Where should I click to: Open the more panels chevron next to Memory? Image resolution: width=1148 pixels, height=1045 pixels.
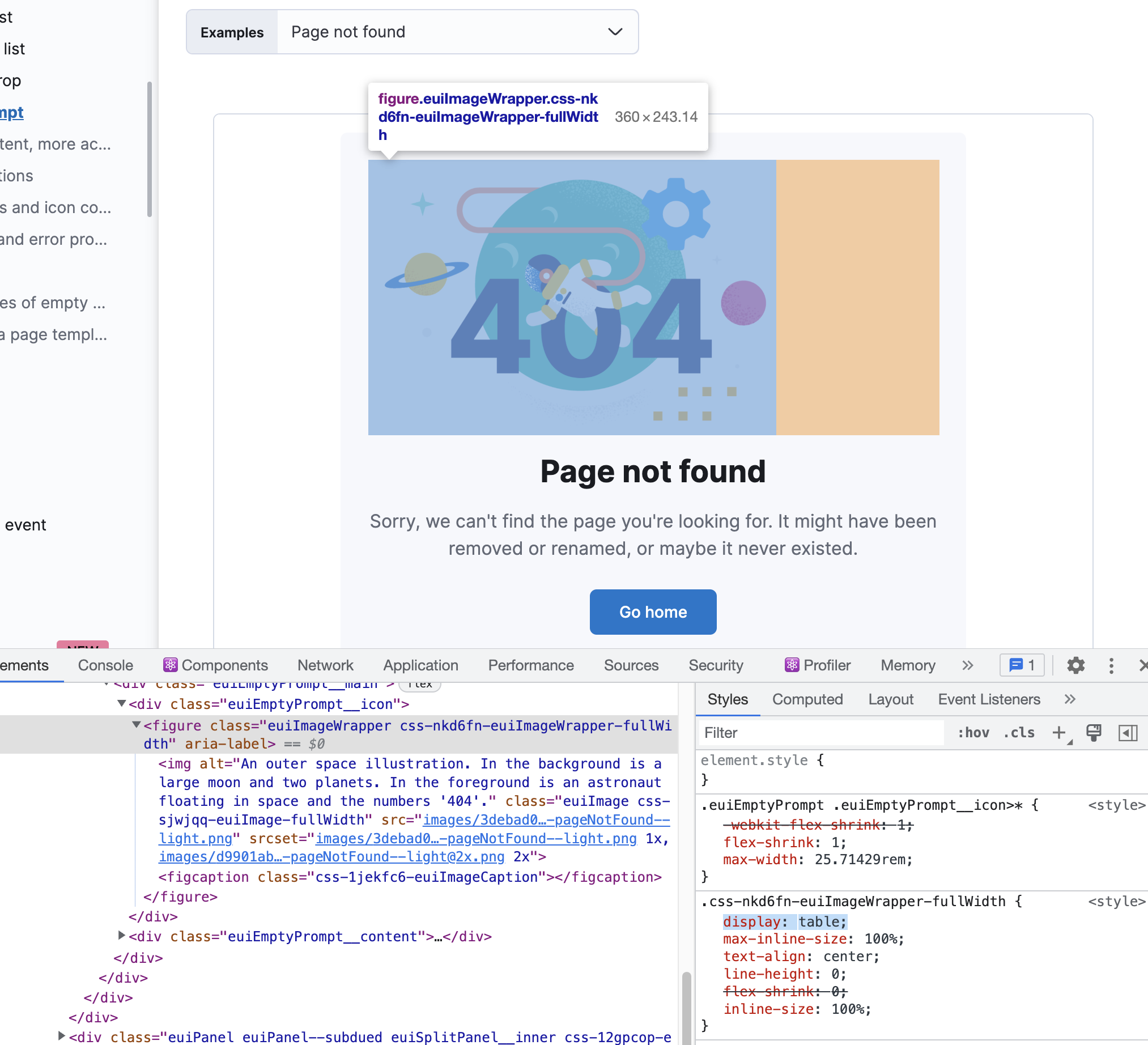pyautogui.click(x=967, y=665)
